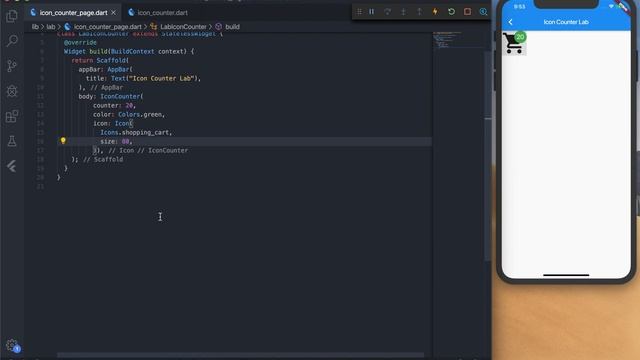640x360 pixels.
Task: Trigger Flutter hot reload lightning icon
Action: [435, 12]
